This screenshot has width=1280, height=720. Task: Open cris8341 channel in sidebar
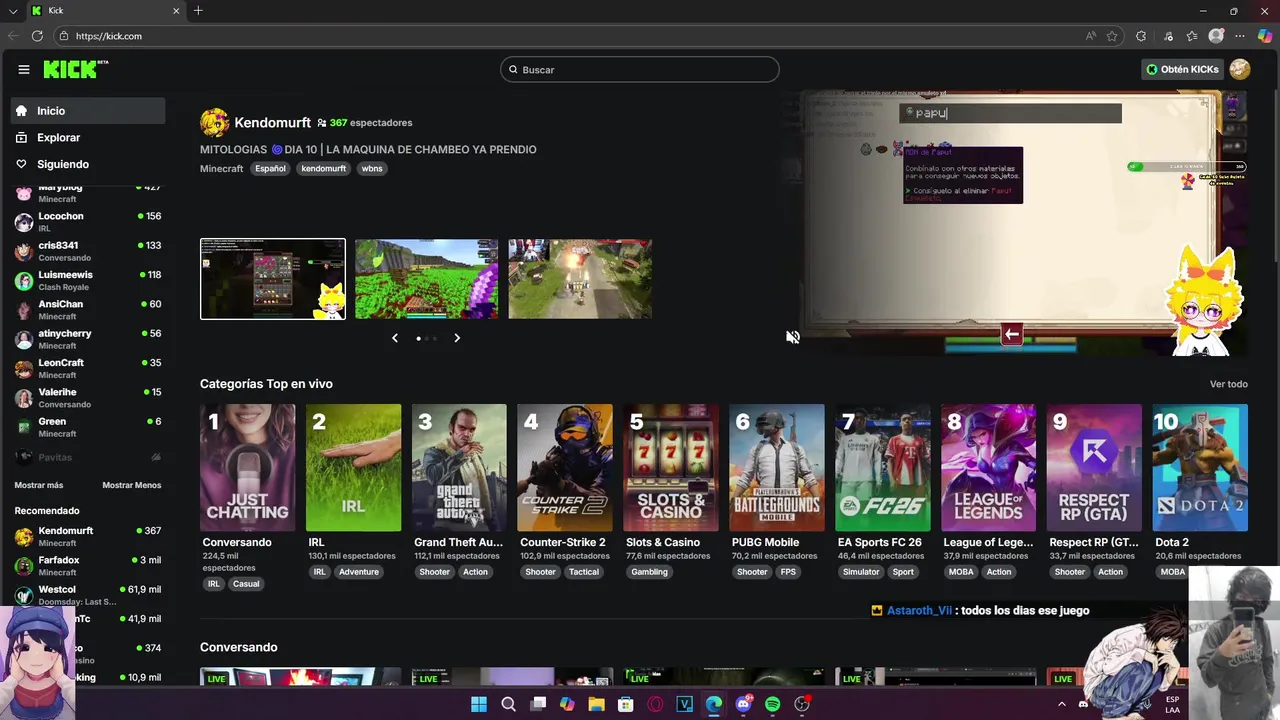click(88, 251)
